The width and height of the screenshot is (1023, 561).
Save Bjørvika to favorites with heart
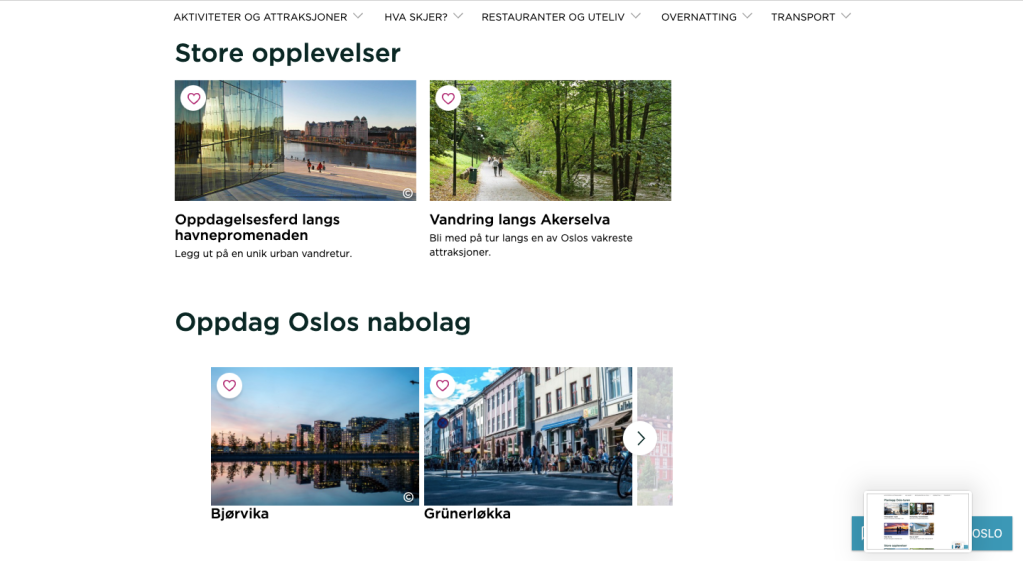tap(229, 385)
